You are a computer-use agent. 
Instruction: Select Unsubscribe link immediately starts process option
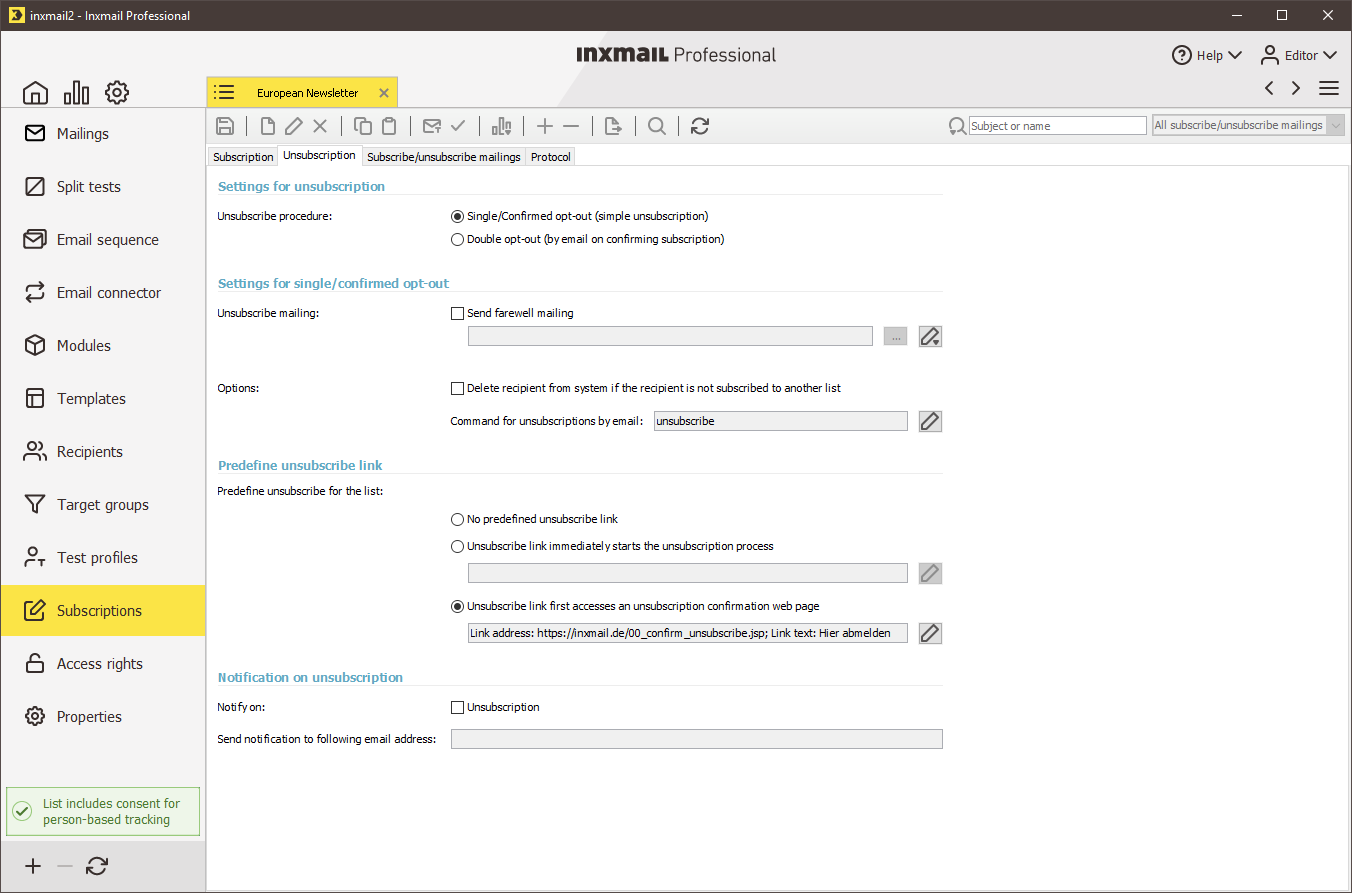pos(458,547)
